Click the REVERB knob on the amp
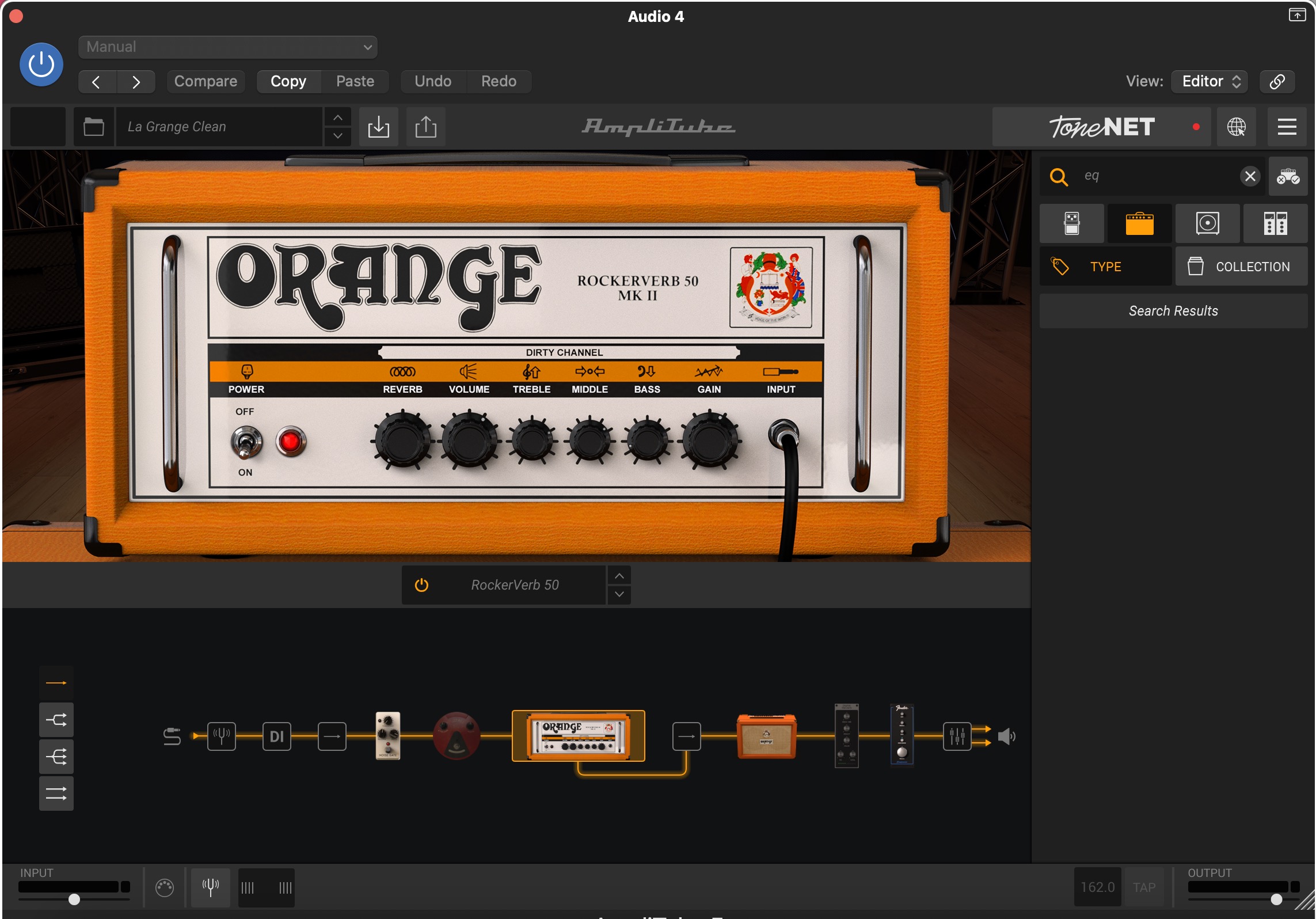 coord(402,441)
